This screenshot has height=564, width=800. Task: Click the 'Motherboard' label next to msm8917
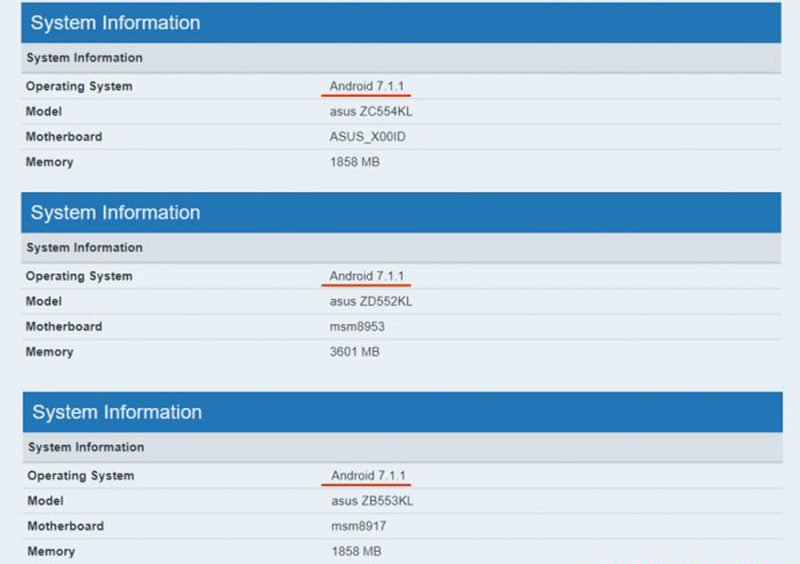[x=65, y=526]
